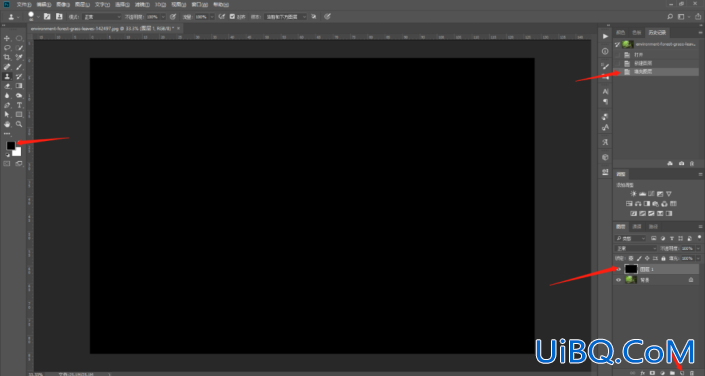Viewport: 705px width, 376px height.
Task: Set history brush source for 打开 state
Action: tap(618, 55)
